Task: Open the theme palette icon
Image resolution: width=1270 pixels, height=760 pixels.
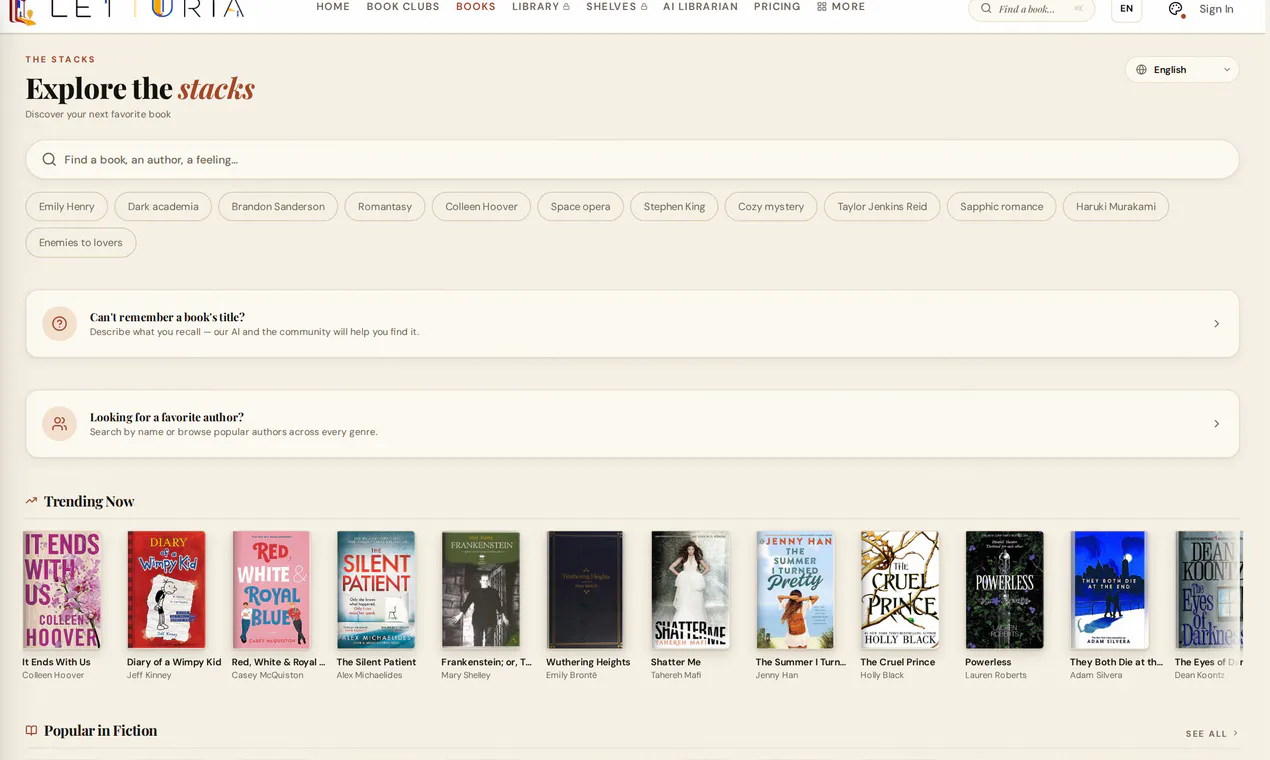Action: 1176,9
